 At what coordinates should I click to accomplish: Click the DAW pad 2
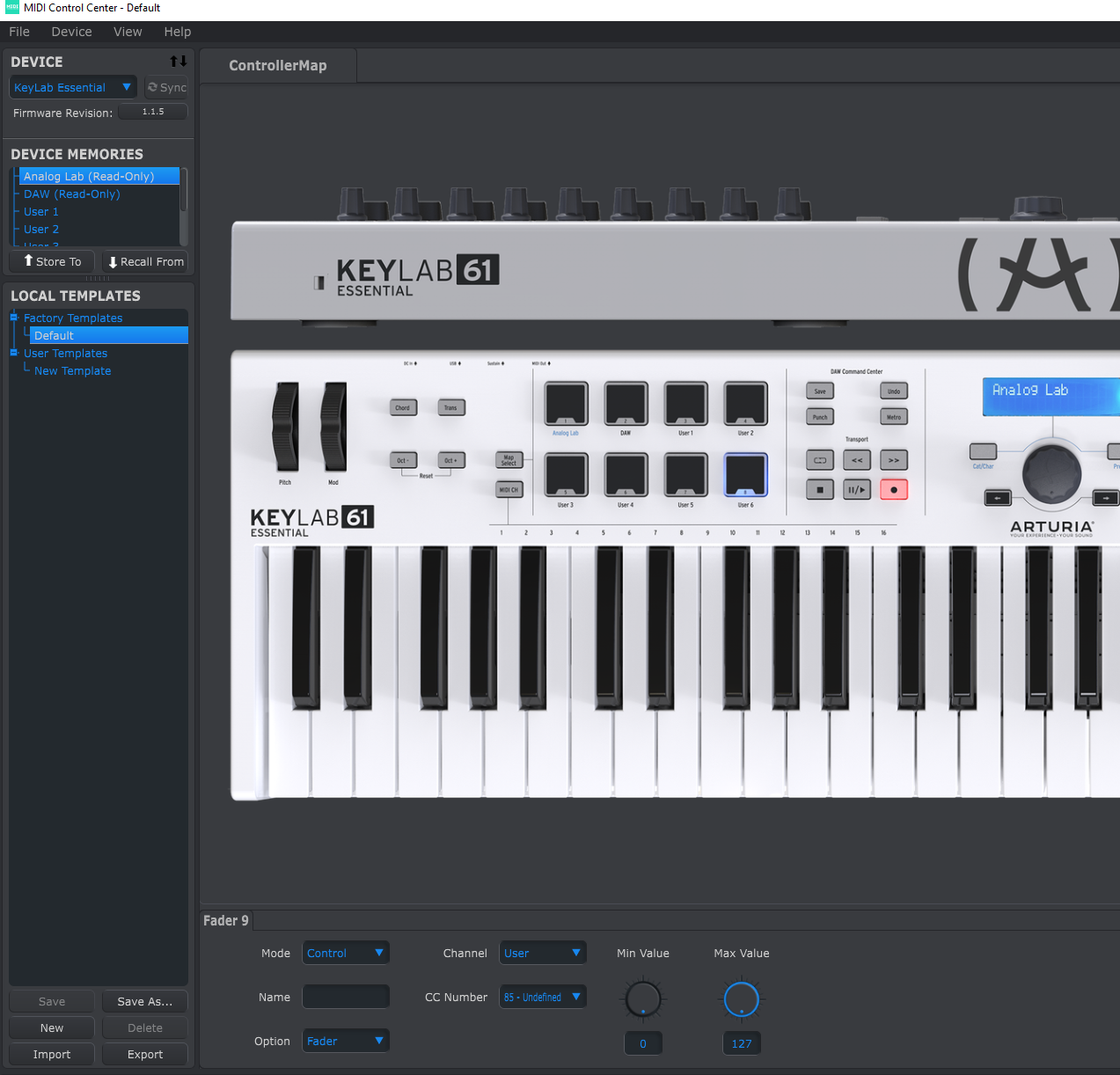pos(626,404)
